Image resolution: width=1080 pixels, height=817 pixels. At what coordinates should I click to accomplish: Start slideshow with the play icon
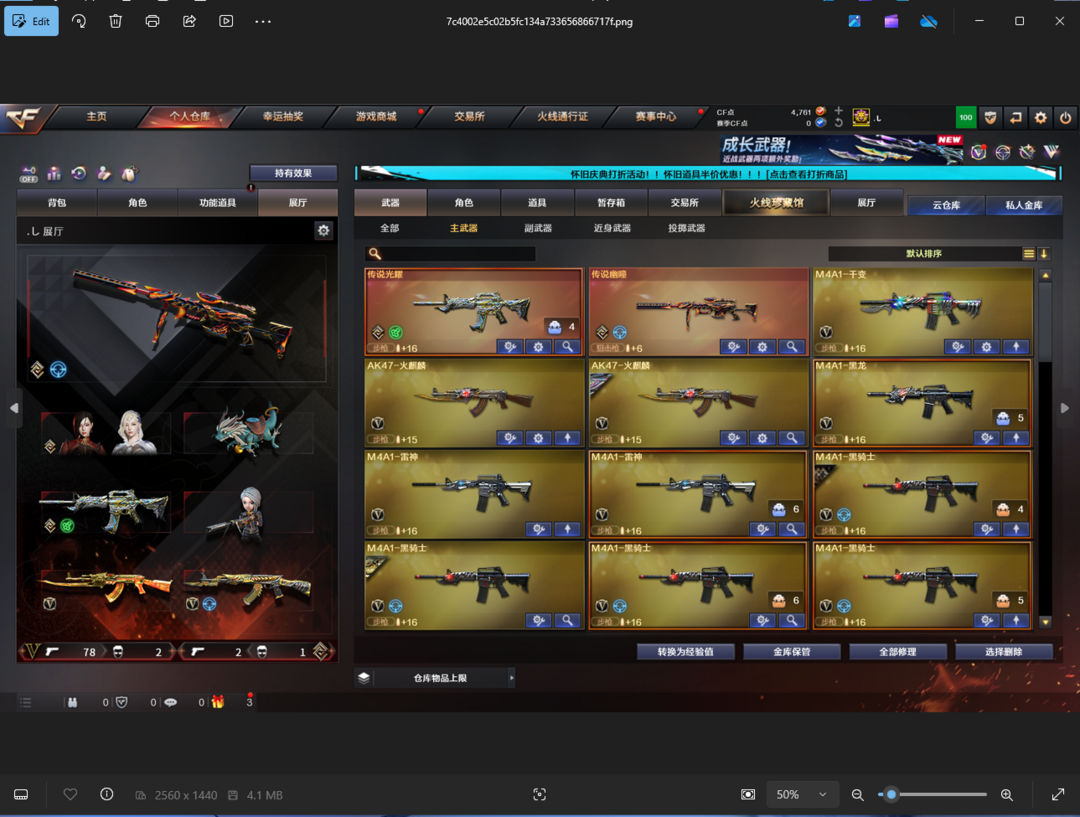point(226,21)
